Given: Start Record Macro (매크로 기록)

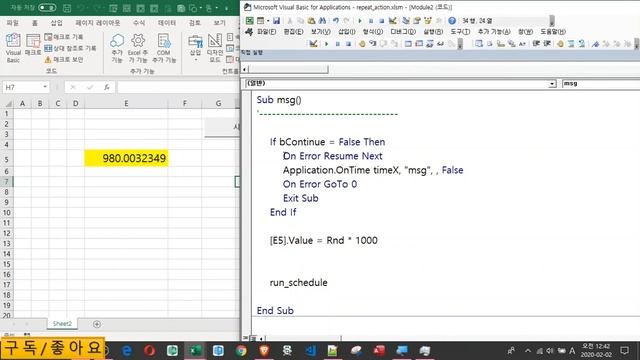Looking at the screenshot, I should point(64,37).
